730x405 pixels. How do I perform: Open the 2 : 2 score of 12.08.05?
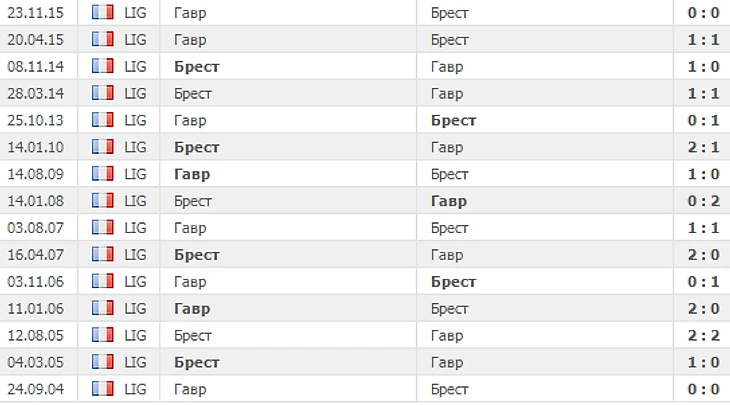[703, 335]
